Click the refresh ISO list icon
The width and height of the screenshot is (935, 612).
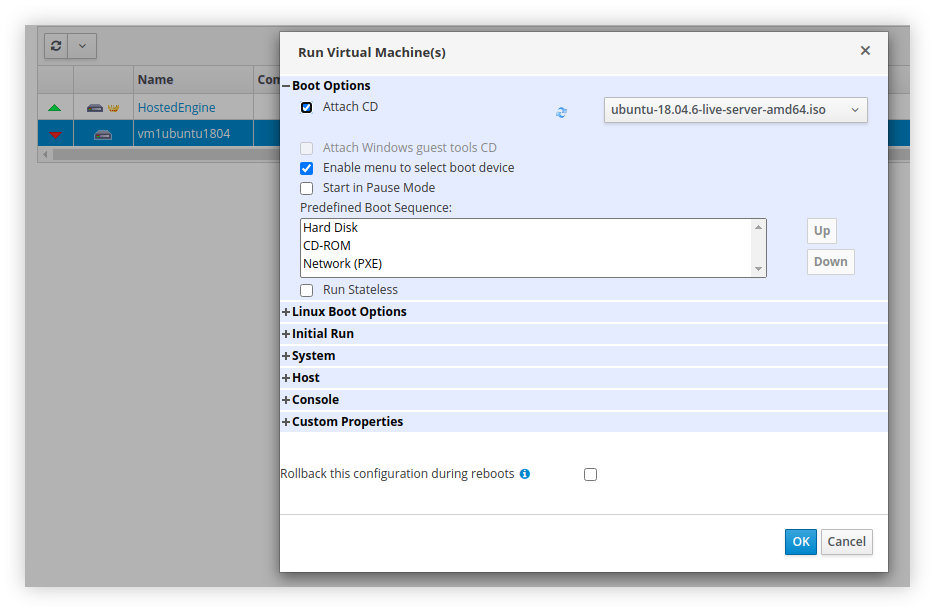[x=561, y=113]
